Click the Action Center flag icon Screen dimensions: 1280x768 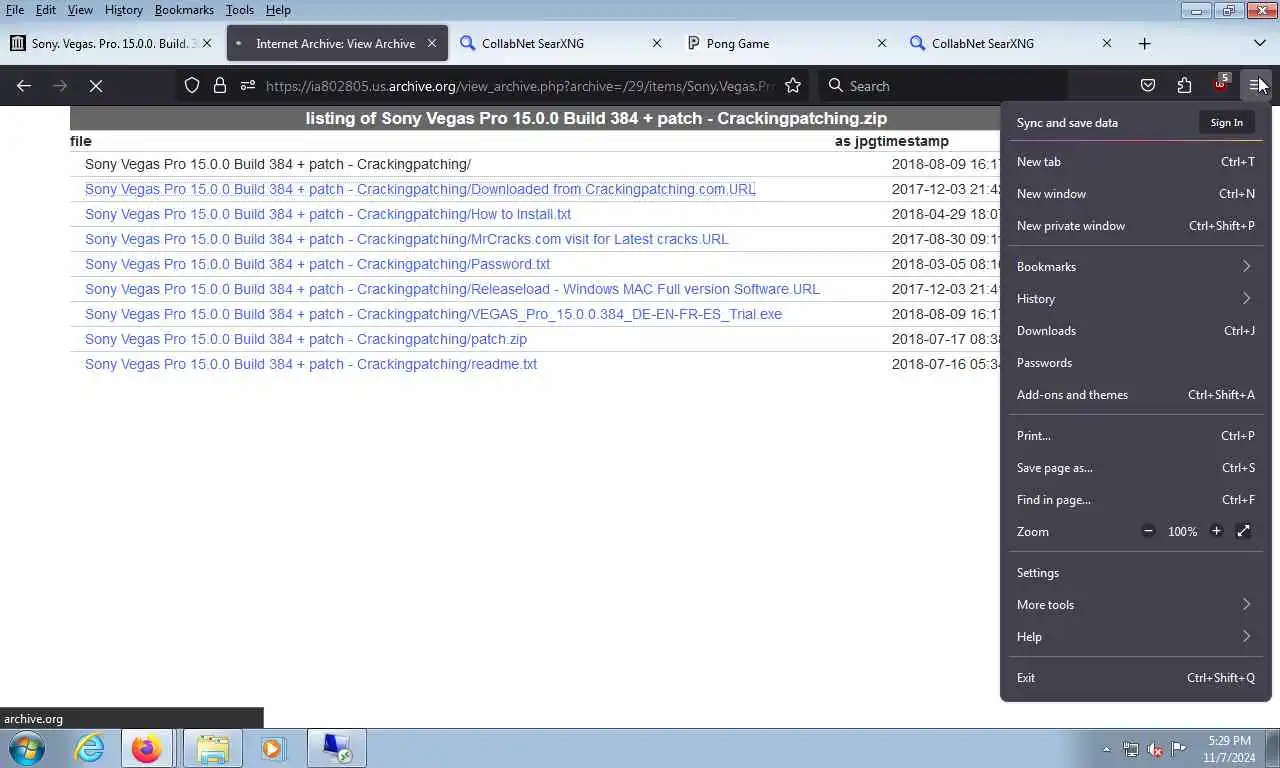[1179, 749]
